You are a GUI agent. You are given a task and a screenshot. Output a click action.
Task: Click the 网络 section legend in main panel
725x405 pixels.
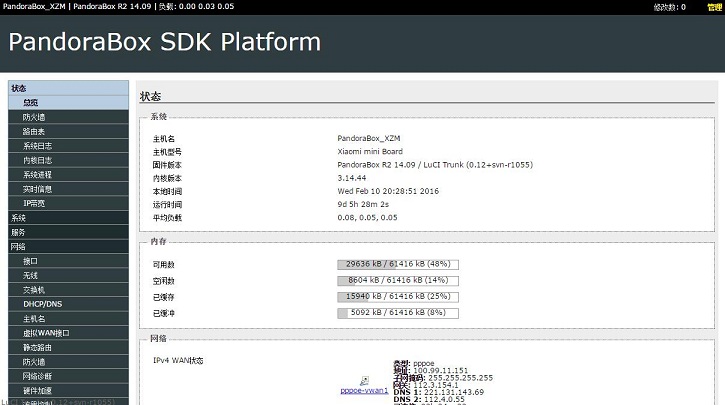click(158, 338)
